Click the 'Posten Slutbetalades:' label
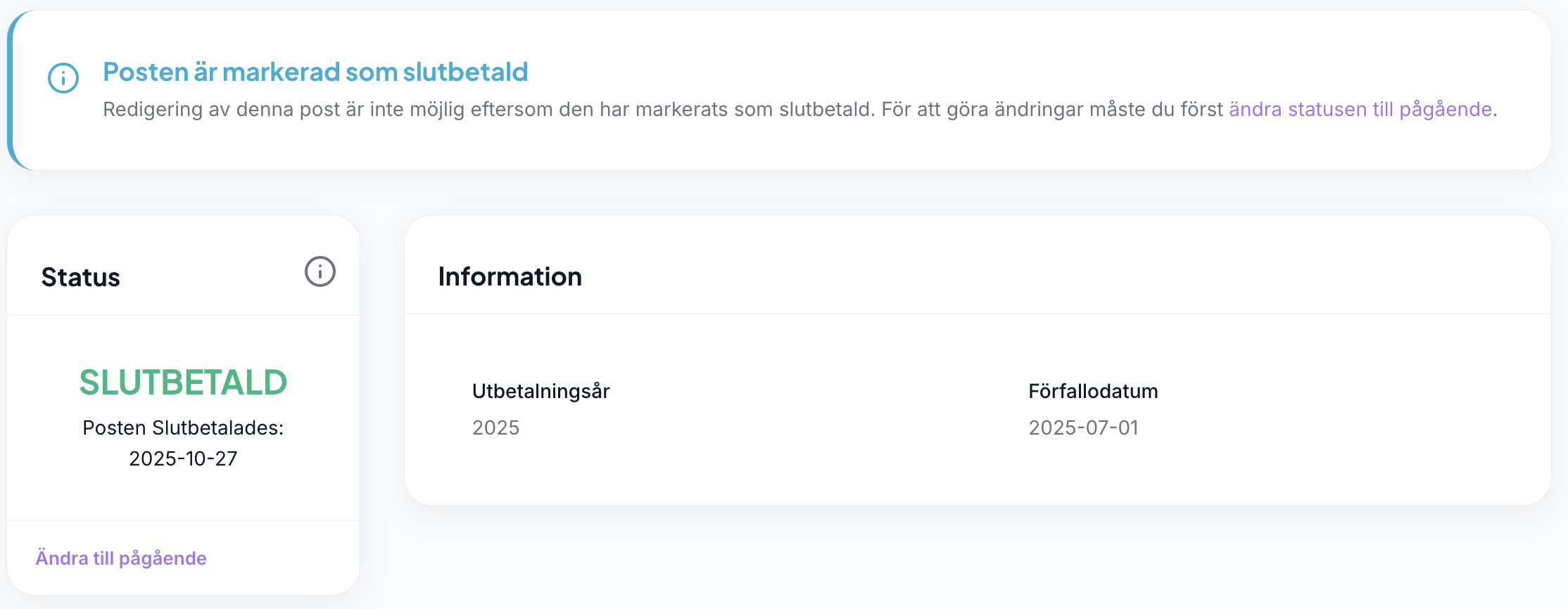 [x=183, y=428]
